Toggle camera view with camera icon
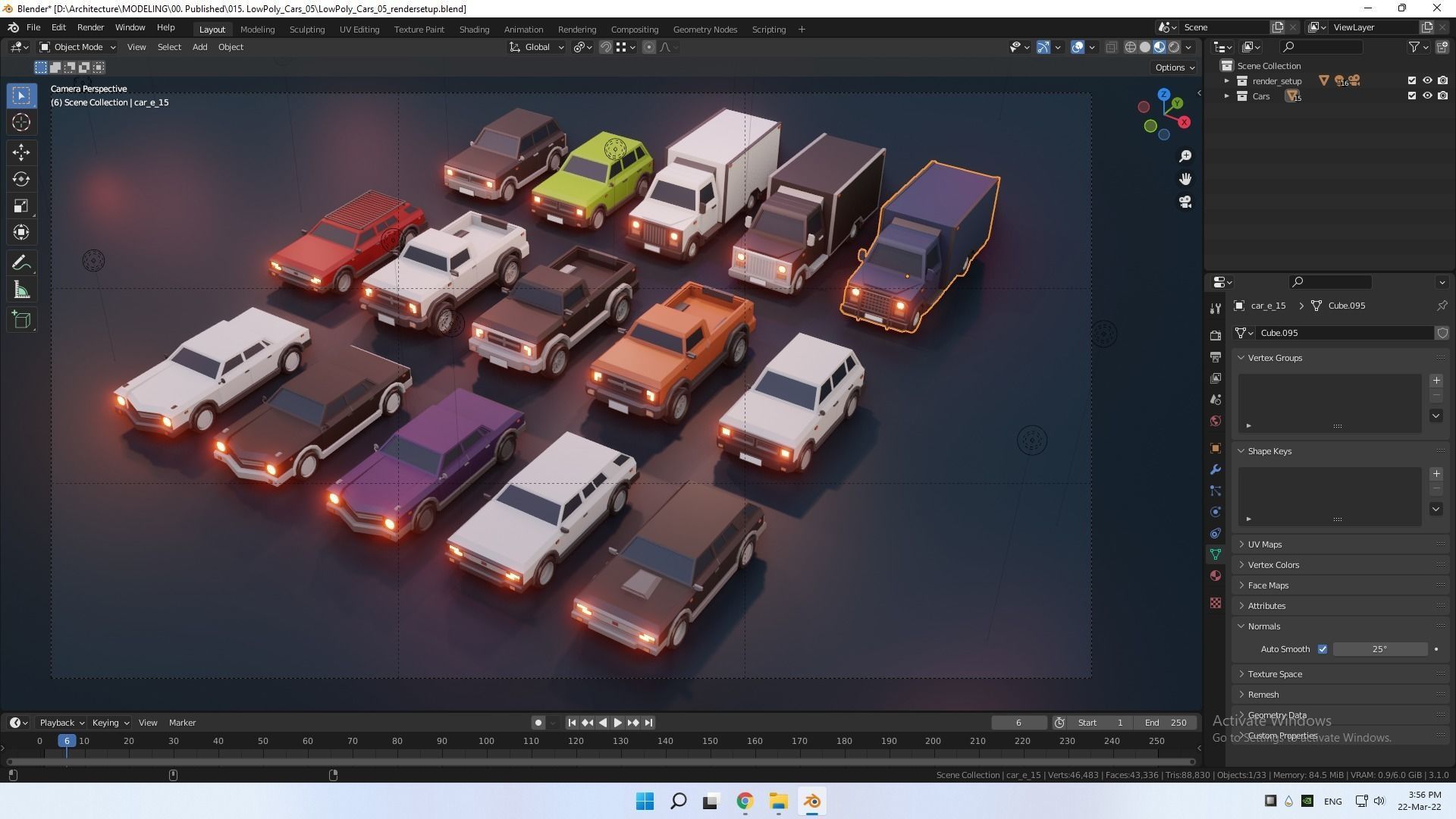 click(1185, 202)
